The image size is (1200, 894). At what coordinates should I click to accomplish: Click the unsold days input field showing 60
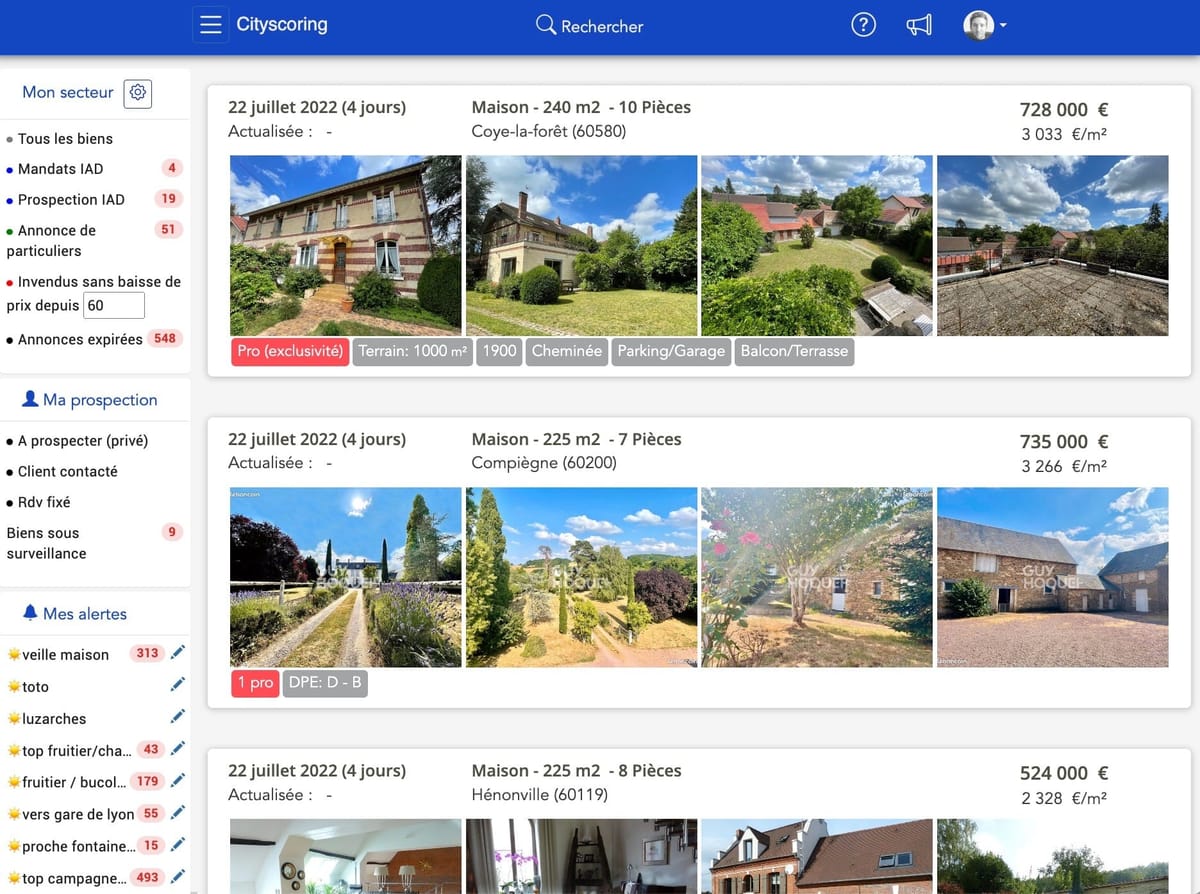(x=114, y=306)
